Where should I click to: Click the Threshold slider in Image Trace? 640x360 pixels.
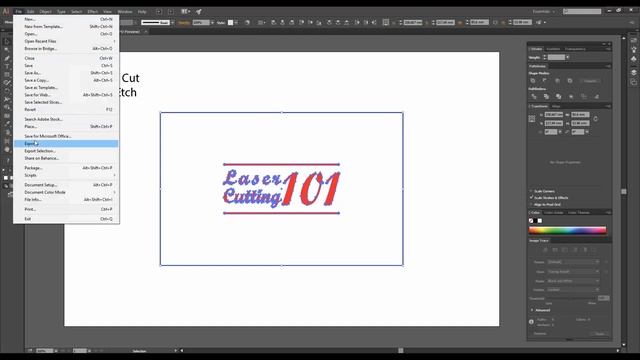(x=570, y=299)
